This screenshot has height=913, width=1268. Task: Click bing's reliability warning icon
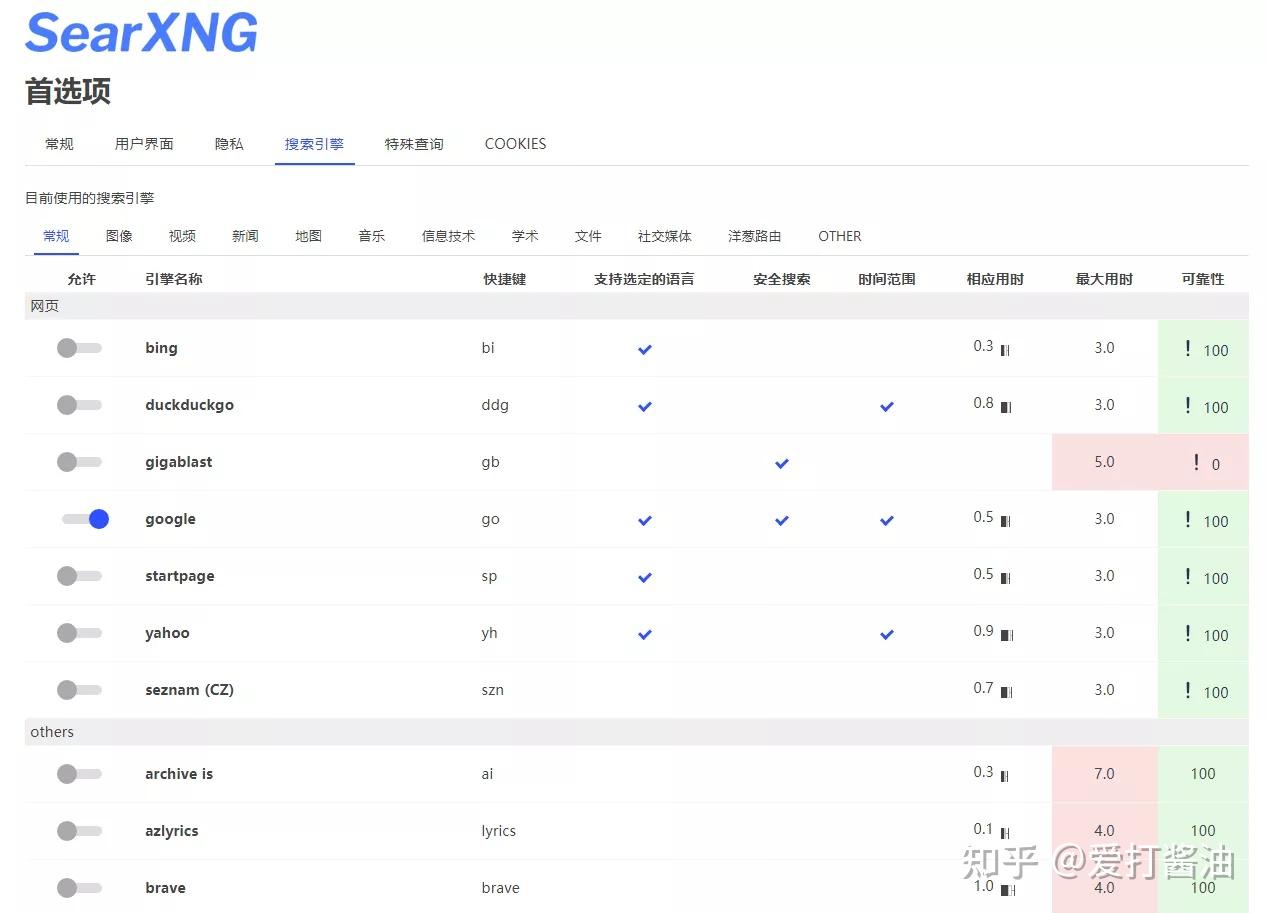[x=1188, y=348]
